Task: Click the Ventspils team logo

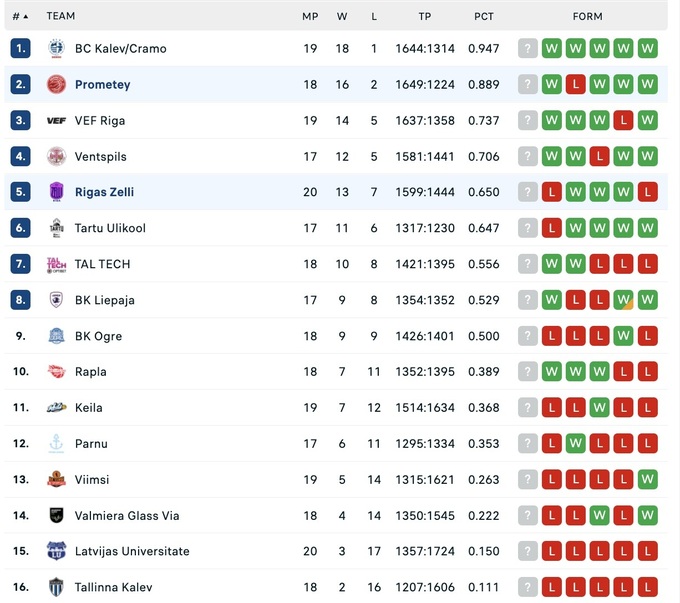Action: point(56,156)
